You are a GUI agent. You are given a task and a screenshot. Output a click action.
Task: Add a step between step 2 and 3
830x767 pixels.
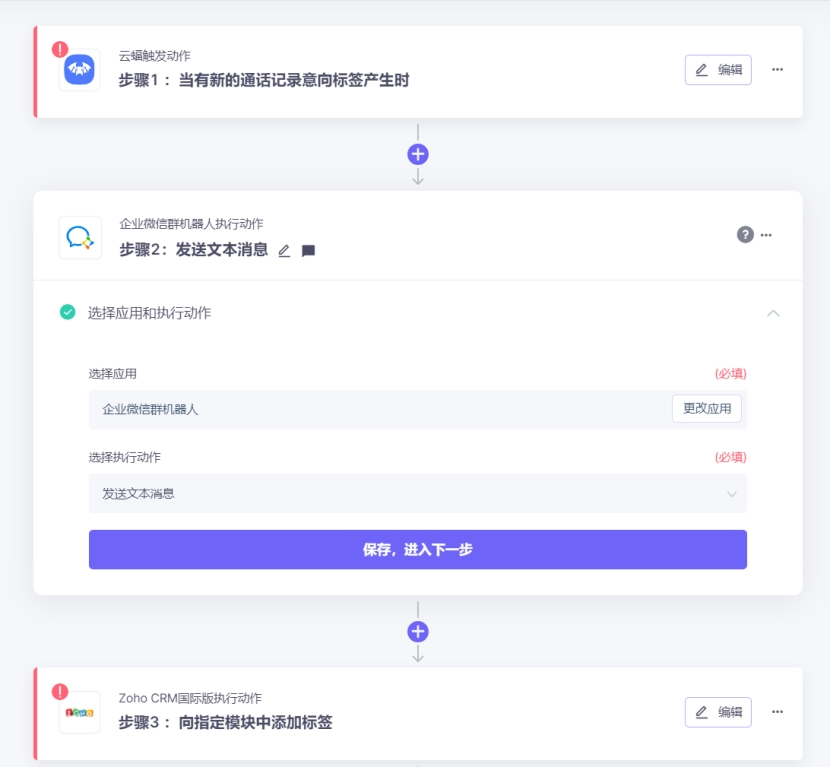click(418, 631)
